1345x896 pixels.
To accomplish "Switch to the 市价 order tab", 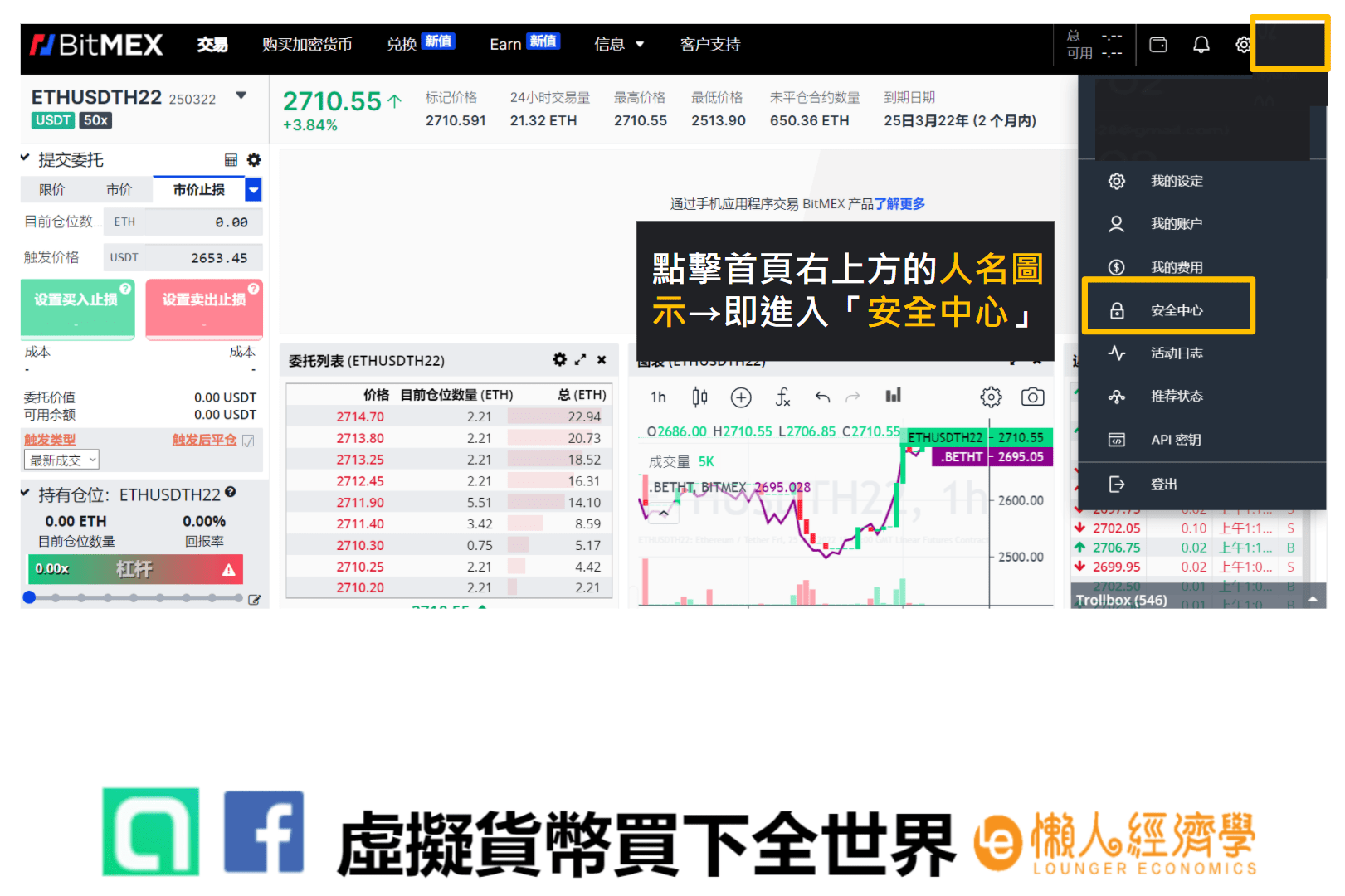I will point(119,190).
